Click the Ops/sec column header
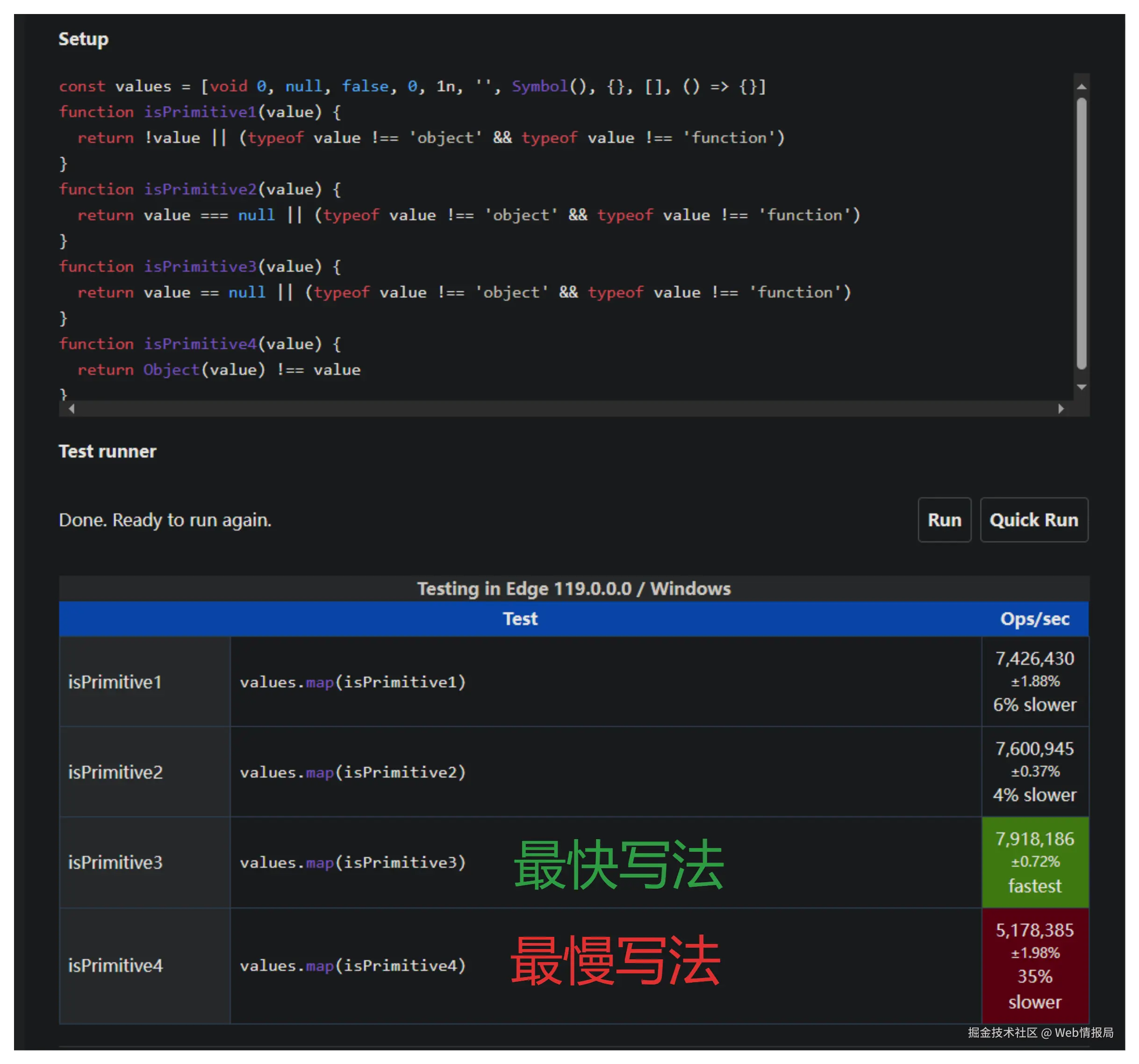Viewport: 1139px width, 1064px height. click(1035, 619)
